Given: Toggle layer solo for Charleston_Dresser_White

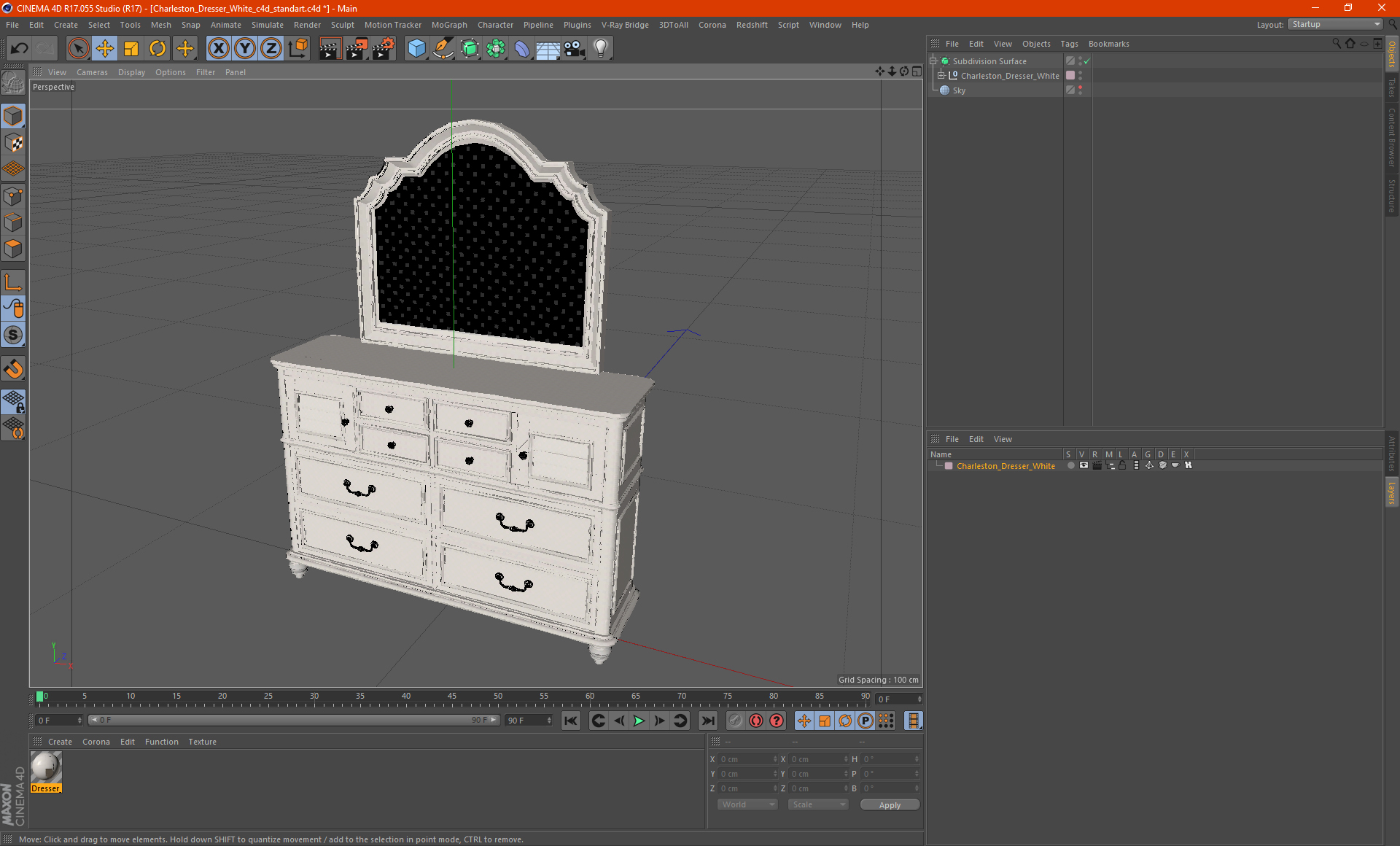Looking at the screenshot, I should pyautogui.click(x=1070, y=465).
